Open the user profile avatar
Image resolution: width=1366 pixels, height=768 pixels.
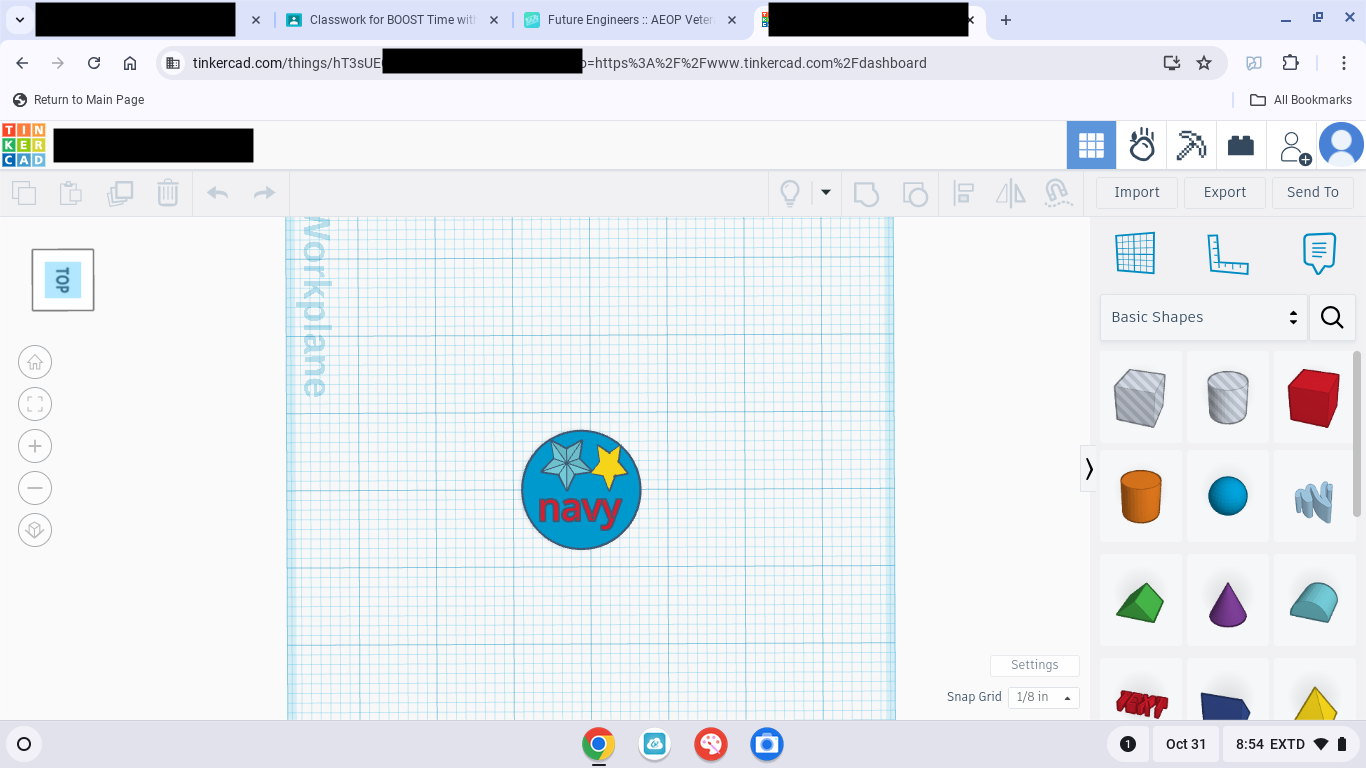(1341, 145)
